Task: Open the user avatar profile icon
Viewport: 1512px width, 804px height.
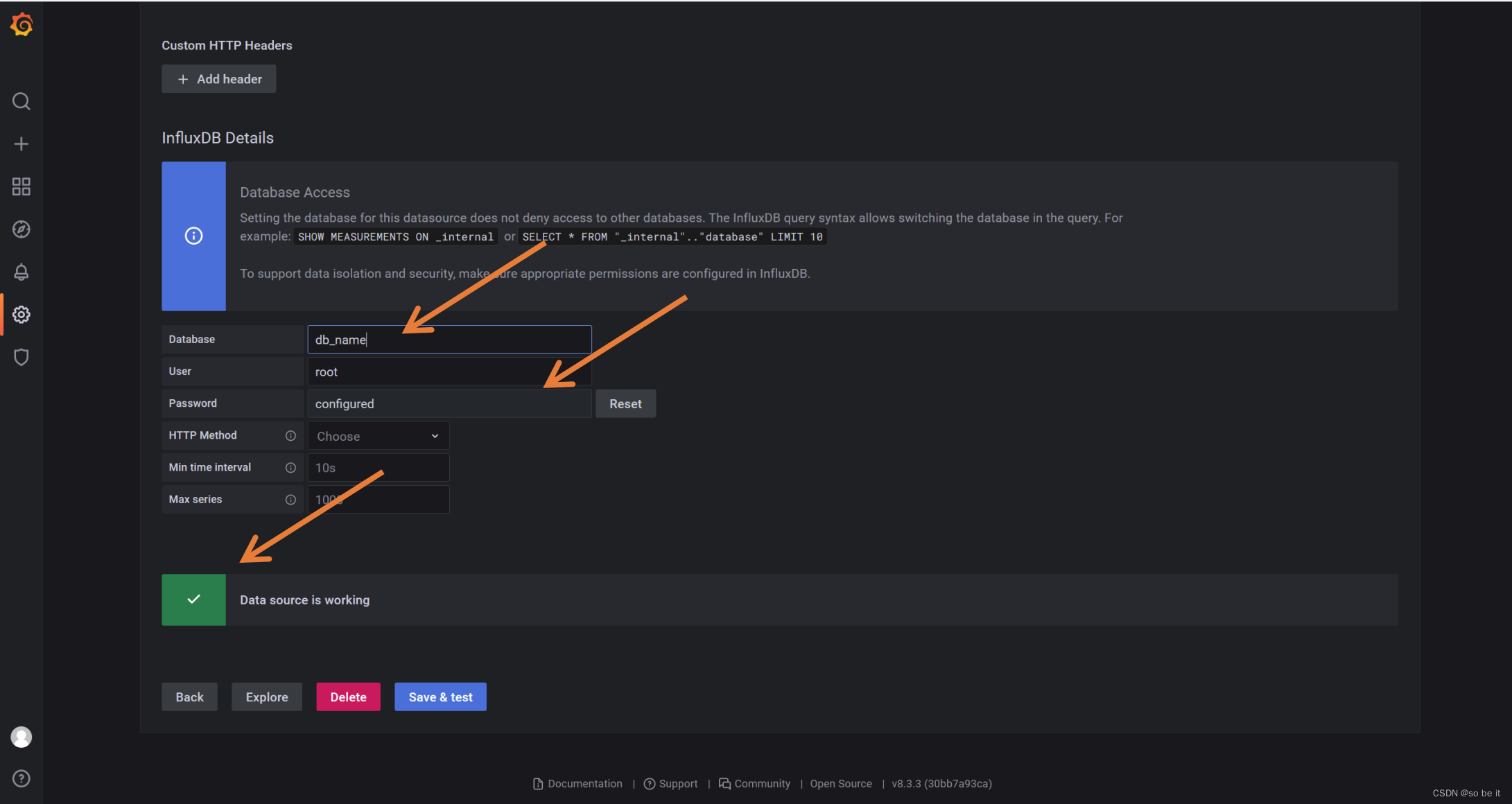Action: [x=21, y=737]
